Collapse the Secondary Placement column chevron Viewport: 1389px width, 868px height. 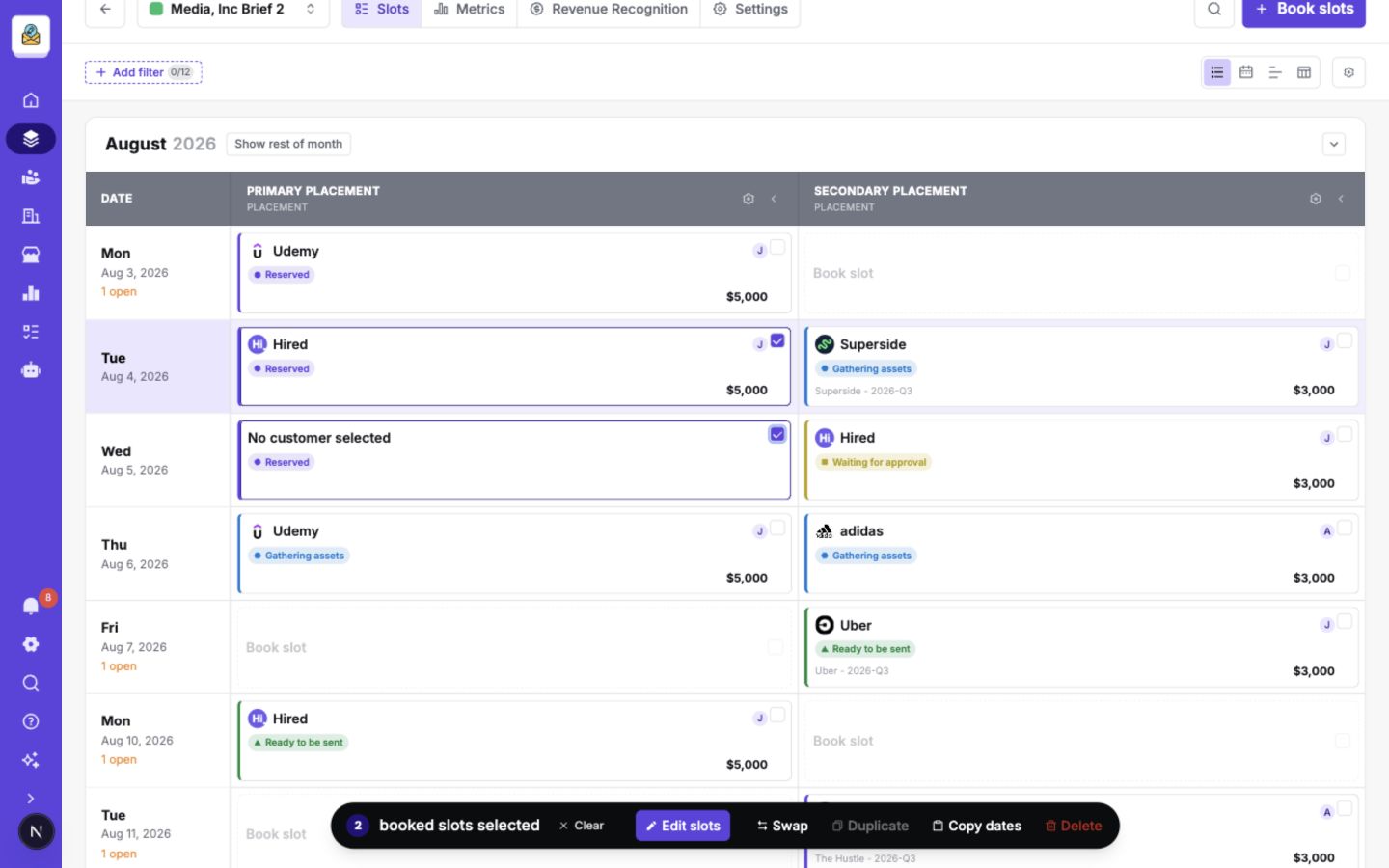tap(1341, 199)
